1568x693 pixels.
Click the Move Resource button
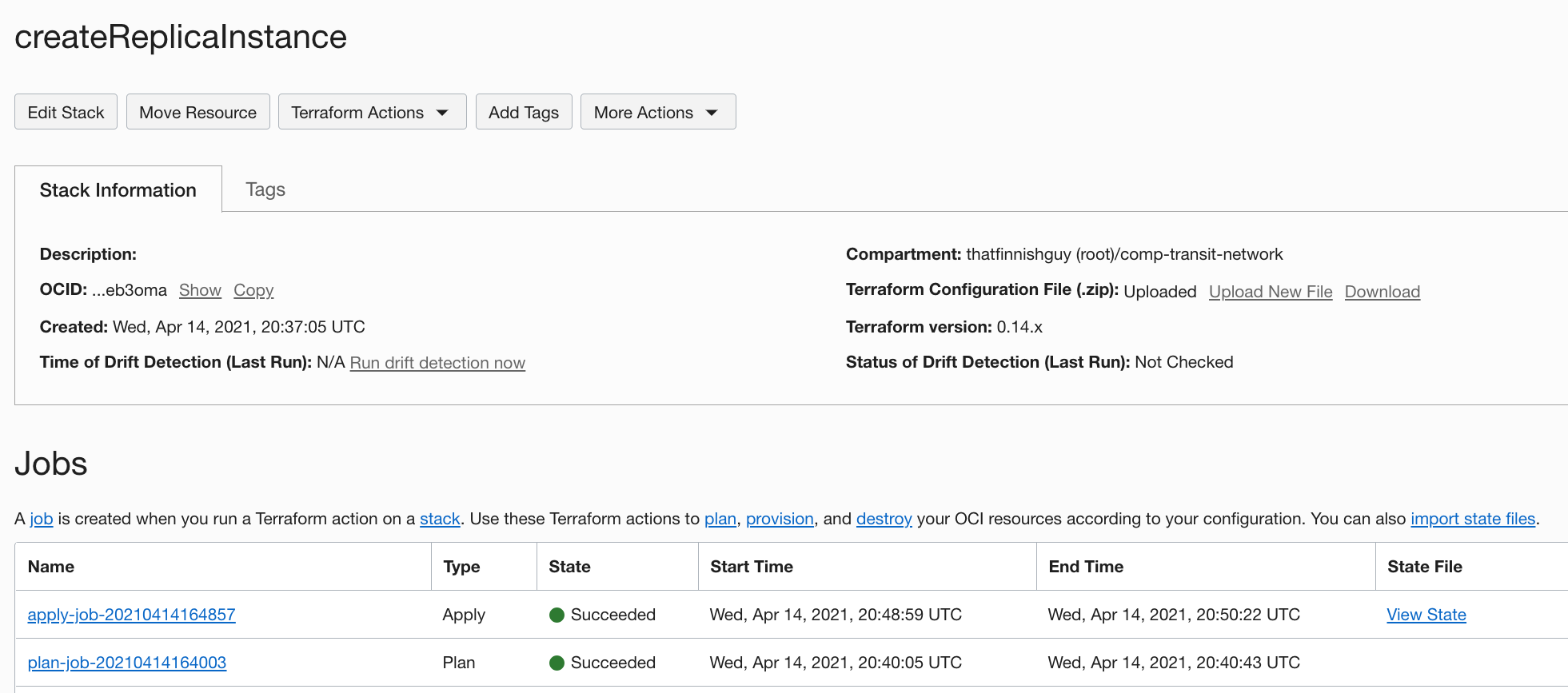[x=197, y=112]
